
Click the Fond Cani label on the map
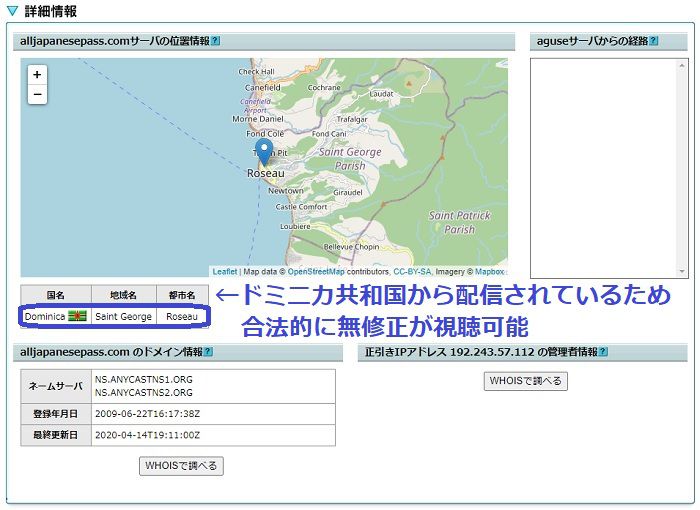coord(329,134)
